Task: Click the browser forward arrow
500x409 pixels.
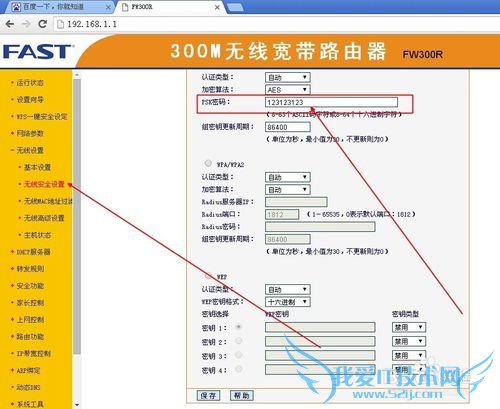Action: click(26, 24)
